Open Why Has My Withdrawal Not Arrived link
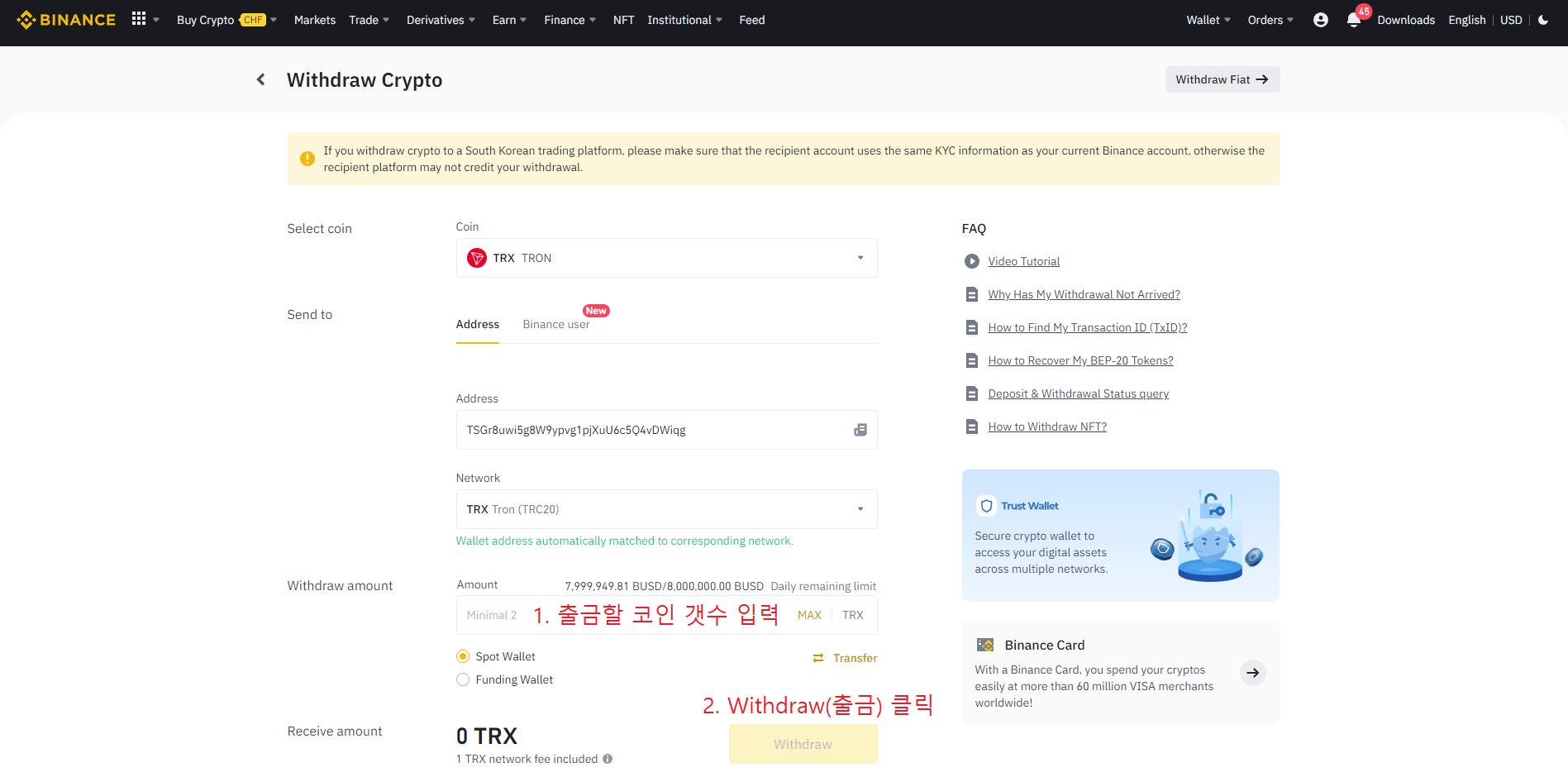This screenshot has height=772, width=1568. point(1084,294)
